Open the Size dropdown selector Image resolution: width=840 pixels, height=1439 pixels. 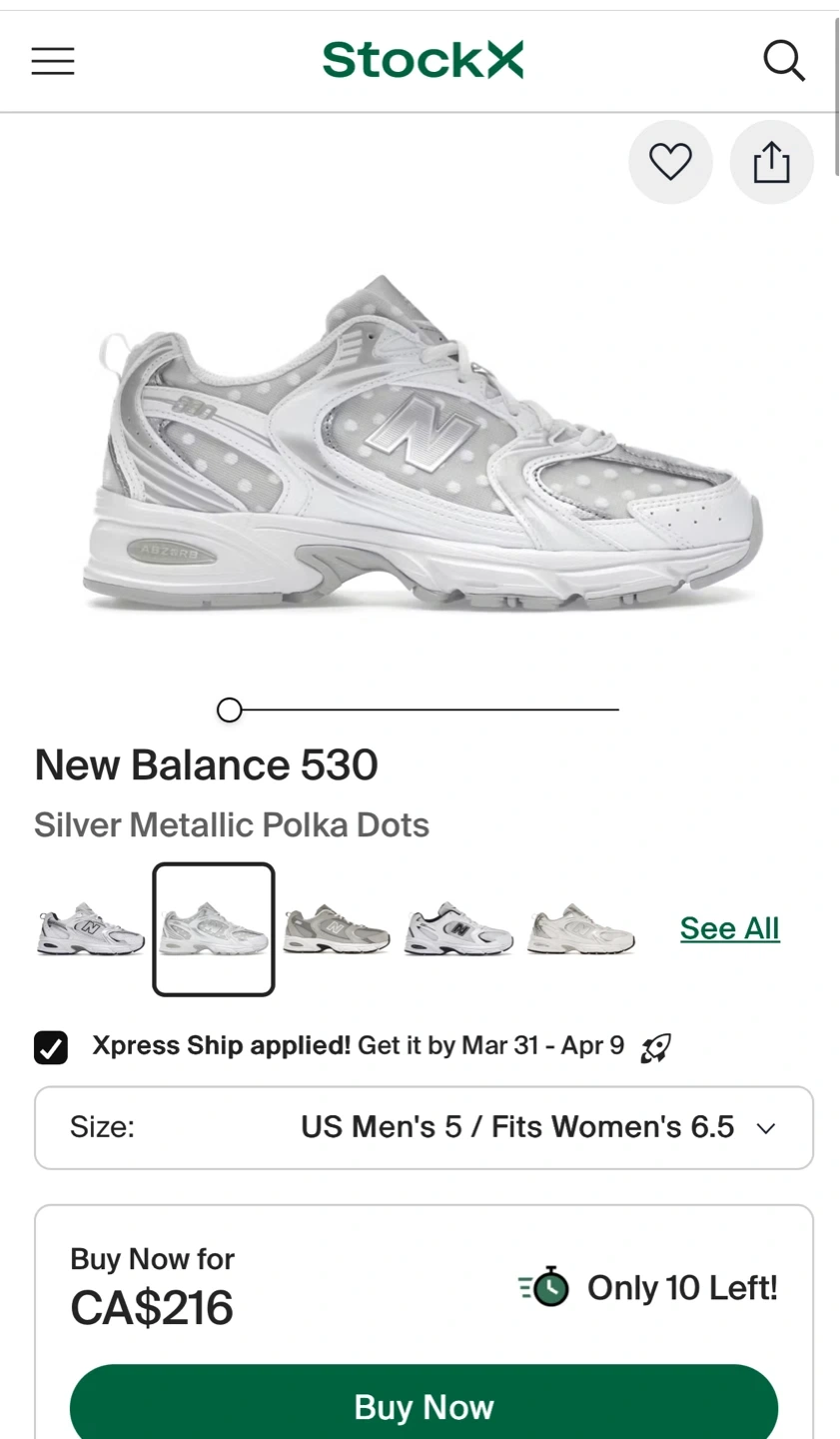tap(423, 1127)
